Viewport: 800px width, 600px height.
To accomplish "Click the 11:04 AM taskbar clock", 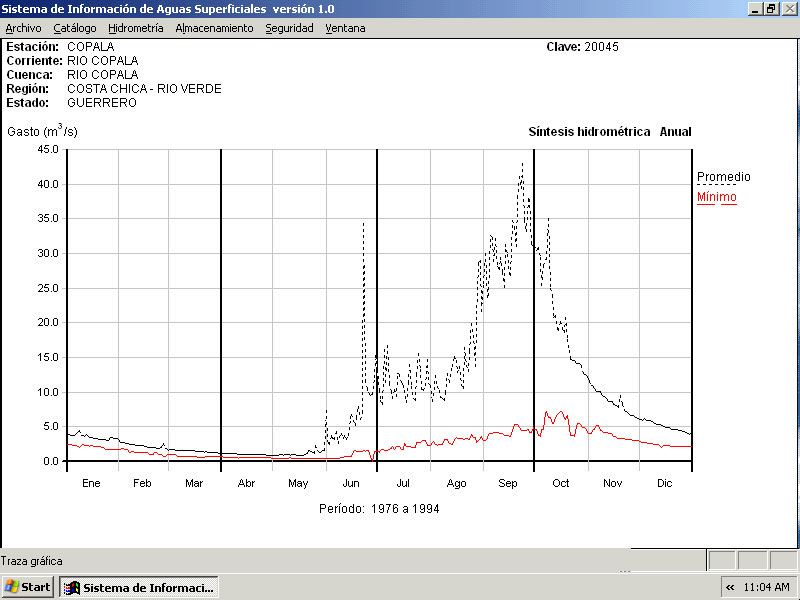I will click(x=767, y=587).
